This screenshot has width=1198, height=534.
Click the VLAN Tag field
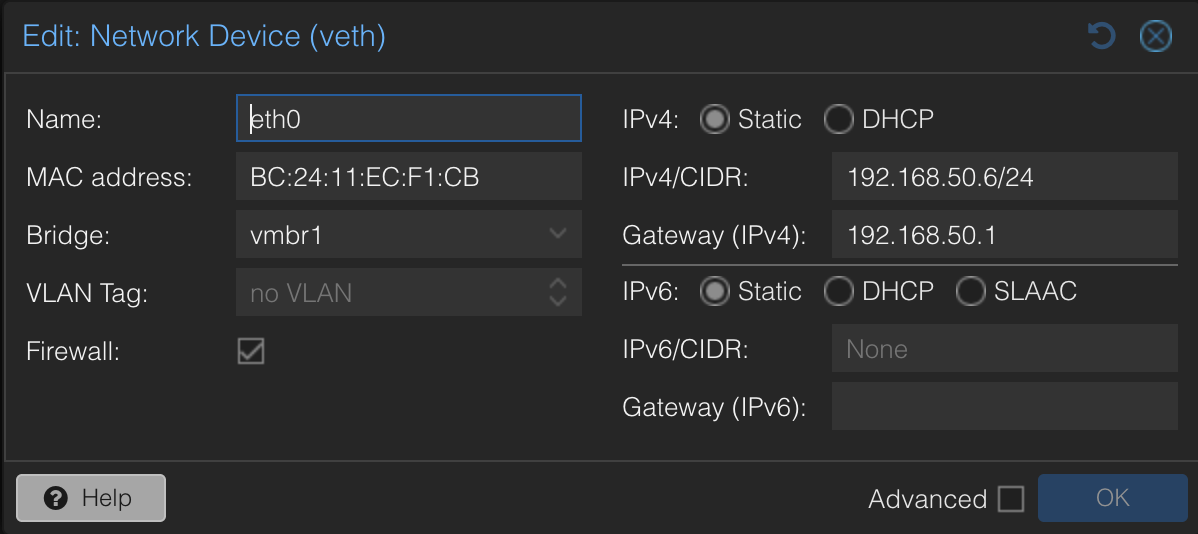click(390, 293)
